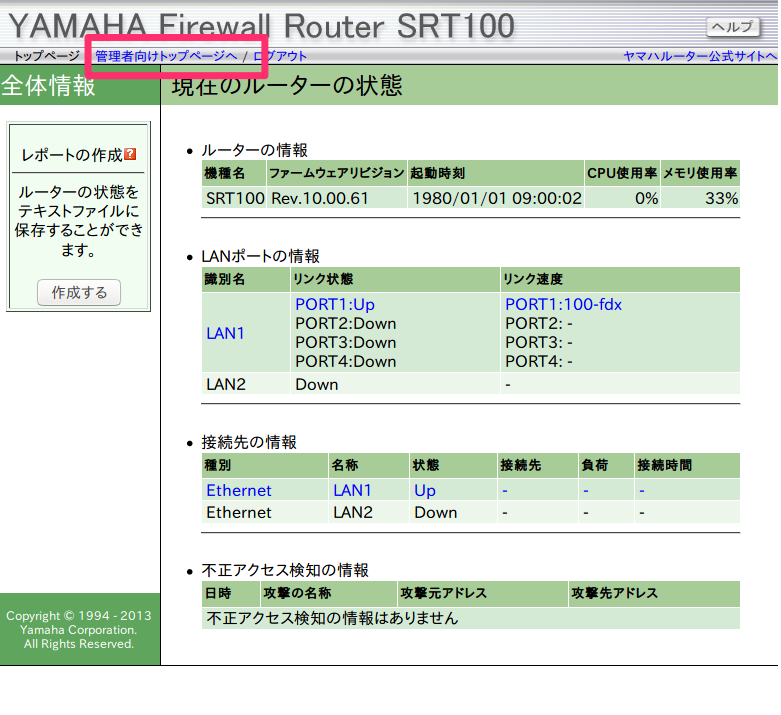Select the SRT100 model name cell
This screenshot has width=781, height=715.
(x=235, y=198)
